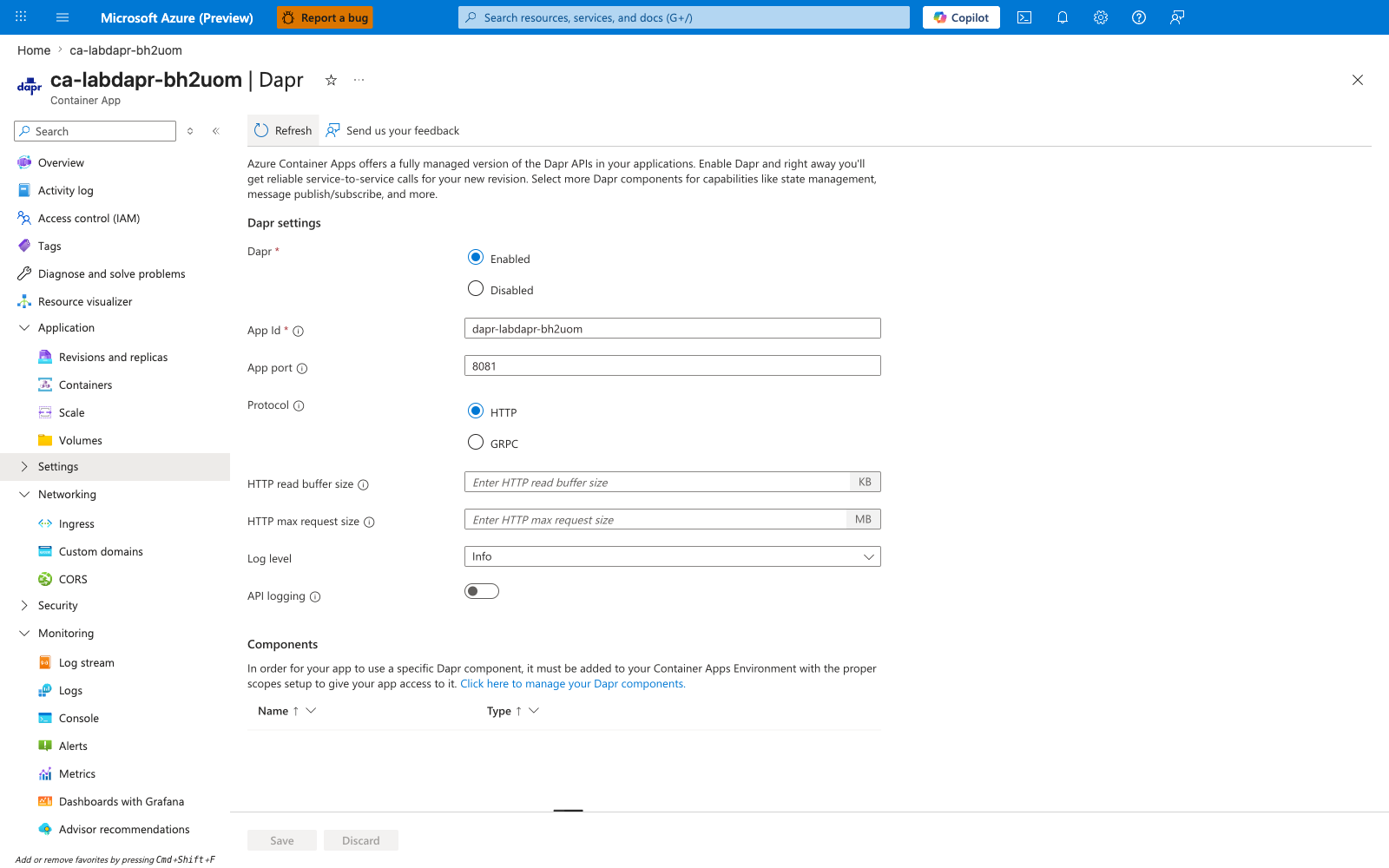Image resolution: width=1389 pixels, height=868 pixels.
Task: Open Cloud Shell from the top bar
Action: point(1024,17)
